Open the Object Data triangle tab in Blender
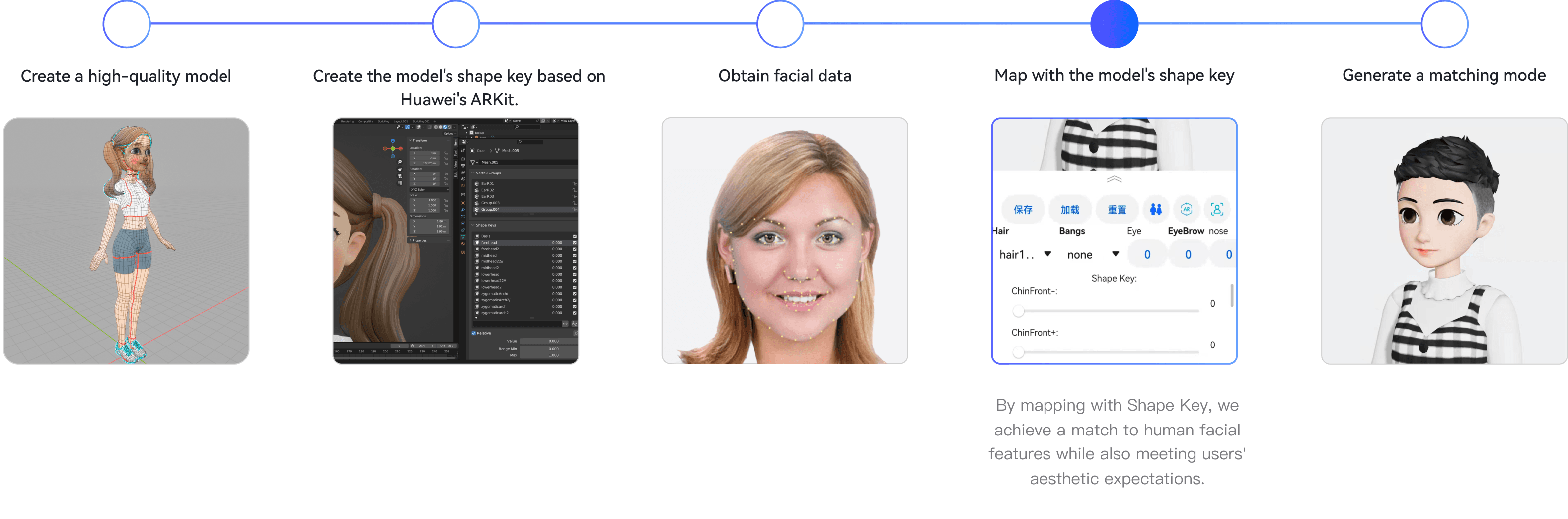Viewport: 1568px width, 519px height. tap(463, 236)
